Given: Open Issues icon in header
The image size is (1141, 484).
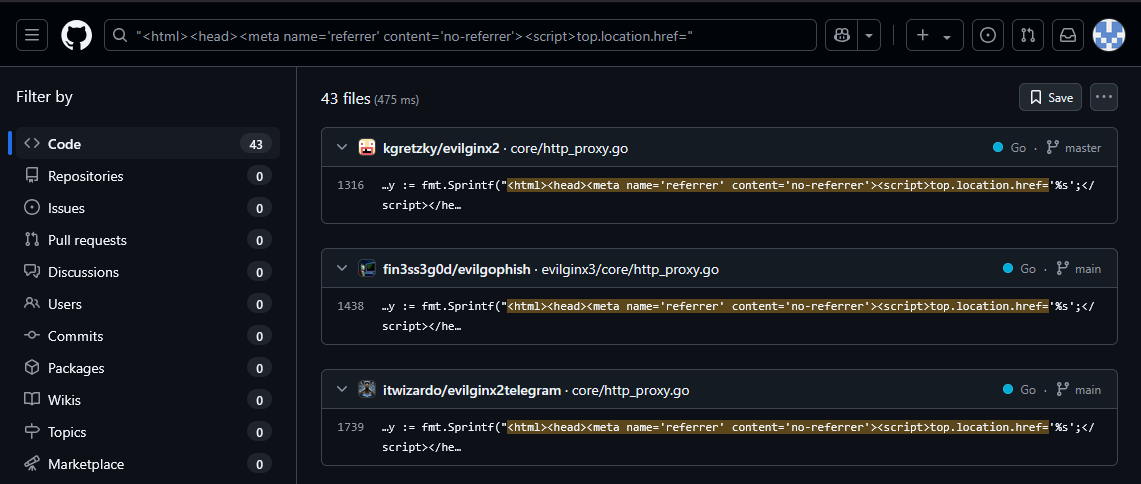Looking at the screenshot, I should click(x=987, y=35).
